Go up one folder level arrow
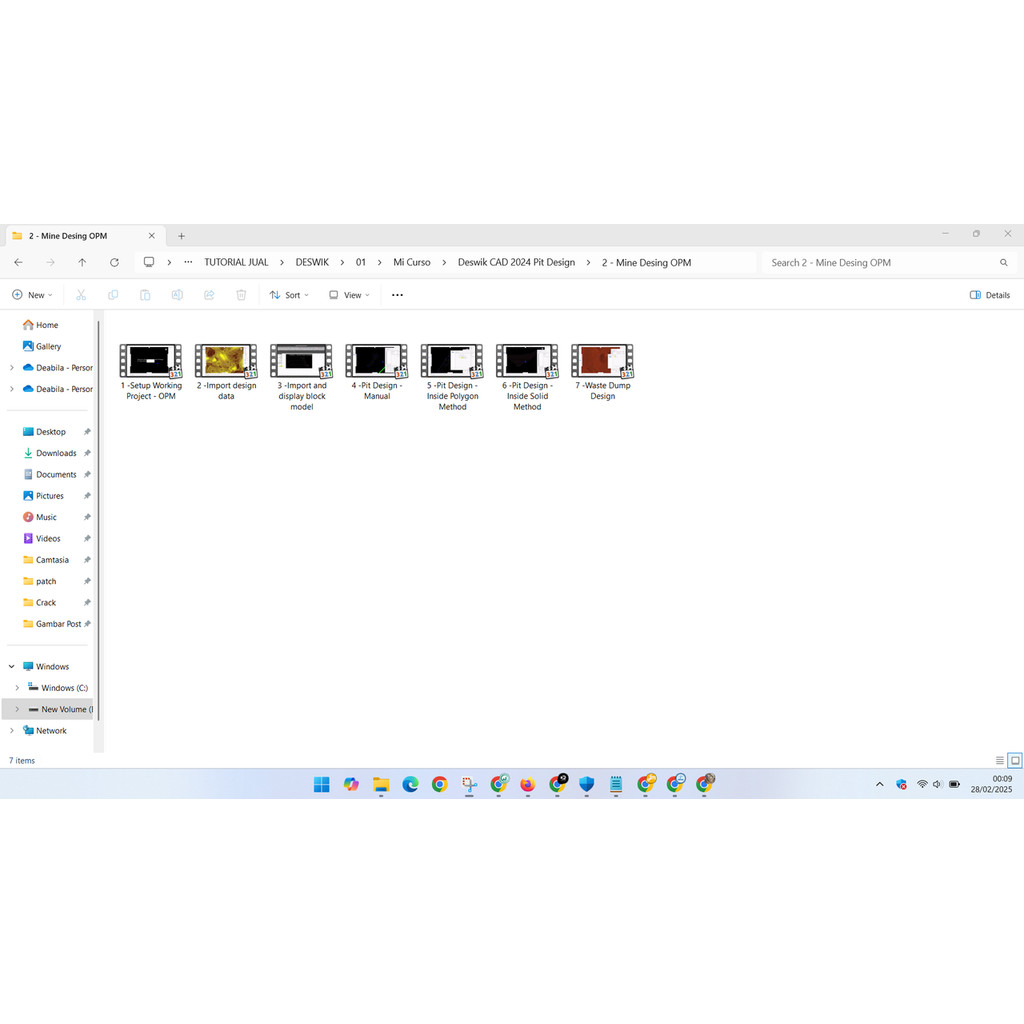Image resolution: width=1024 pixels, height=1024 pixels. point(82,263)
